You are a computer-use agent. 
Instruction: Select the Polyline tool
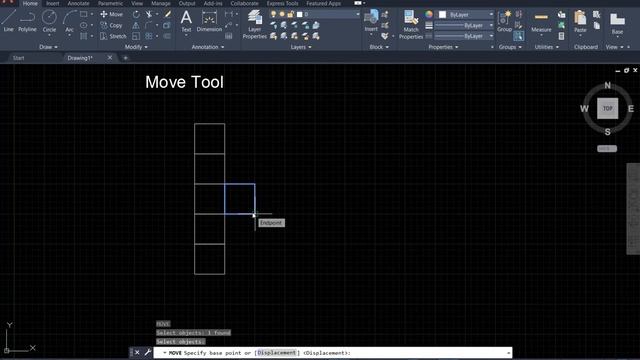[27, 21]
